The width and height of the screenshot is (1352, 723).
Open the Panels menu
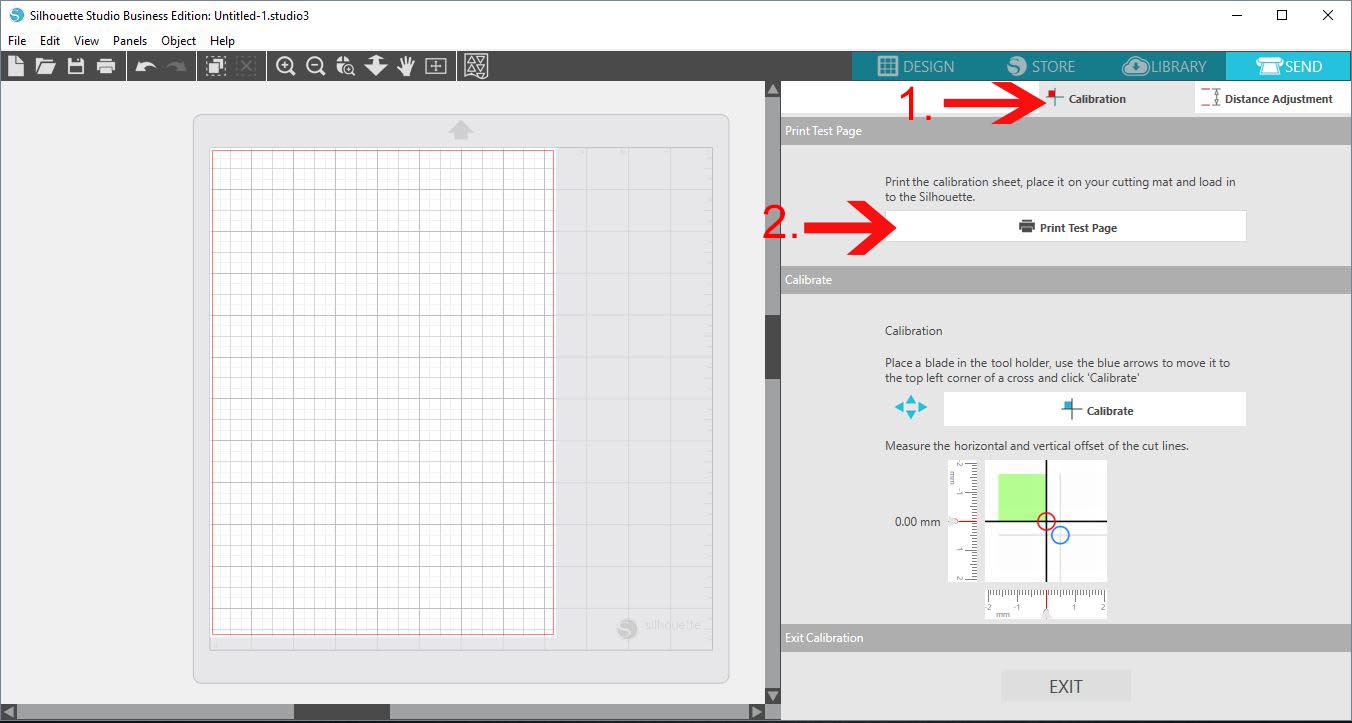pyautogui.click(x=130, y=41)
